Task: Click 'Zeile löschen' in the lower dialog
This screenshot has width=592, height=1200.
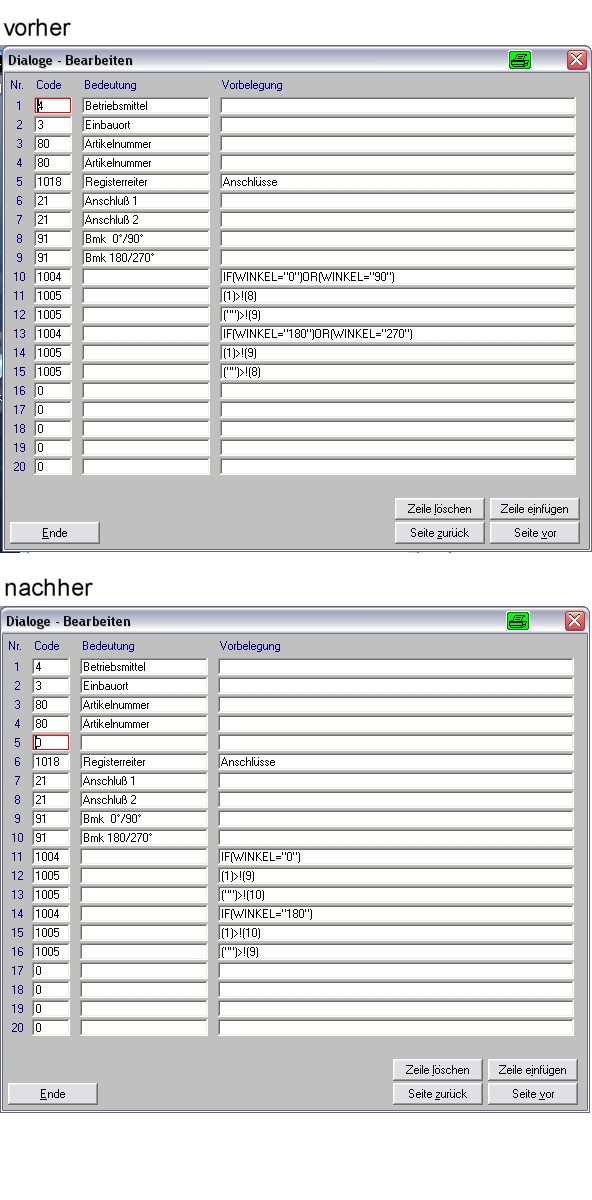Action: (438, 1070)
